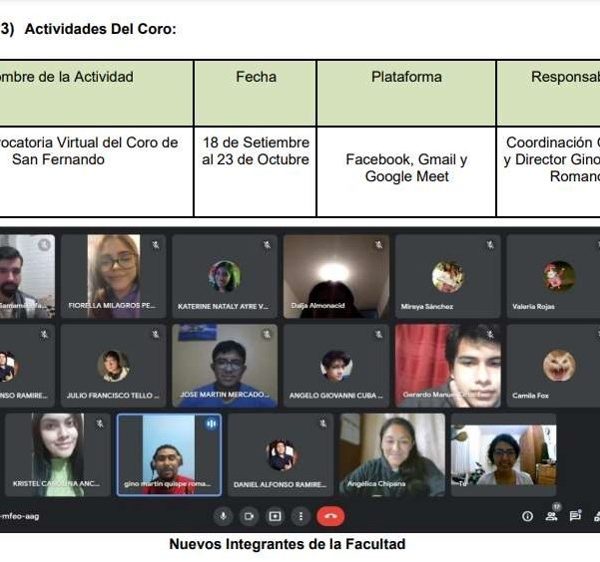Click 'KATERINE NATALY AYRE V...' name label
This screenshot has width=600, height=562.
tap(223, 306)
